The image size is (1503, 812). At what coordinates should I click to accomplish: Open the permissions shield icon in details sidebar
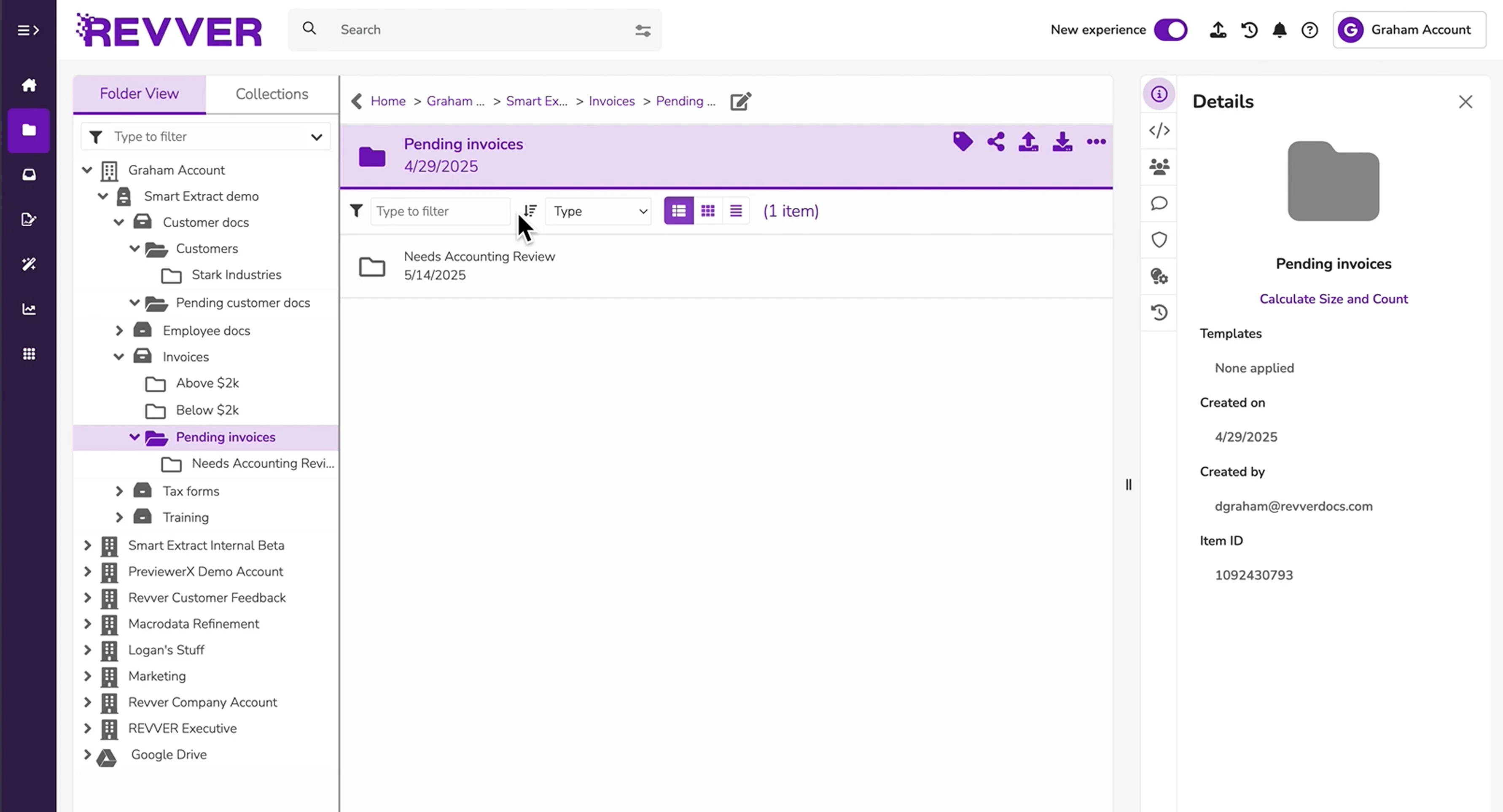(1159, 240)
